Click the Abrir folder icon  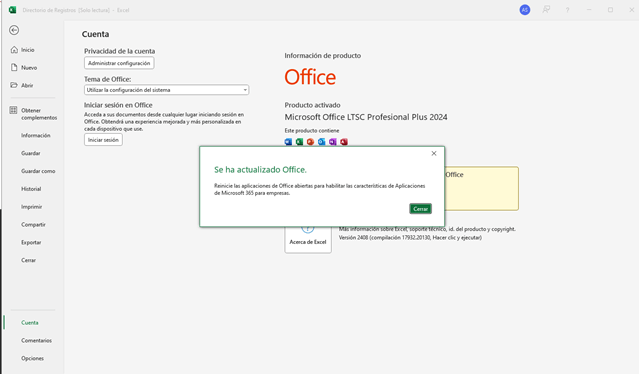(x=14, y=85)
